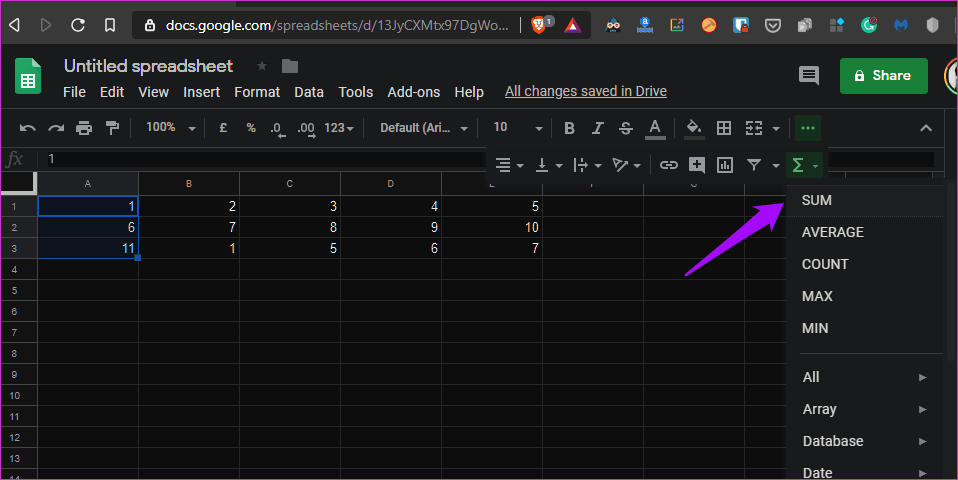The height and width of the screenshot is (480, 958).
Task: Rename the Untitled spreadsheet title
Action: (148, 66)
